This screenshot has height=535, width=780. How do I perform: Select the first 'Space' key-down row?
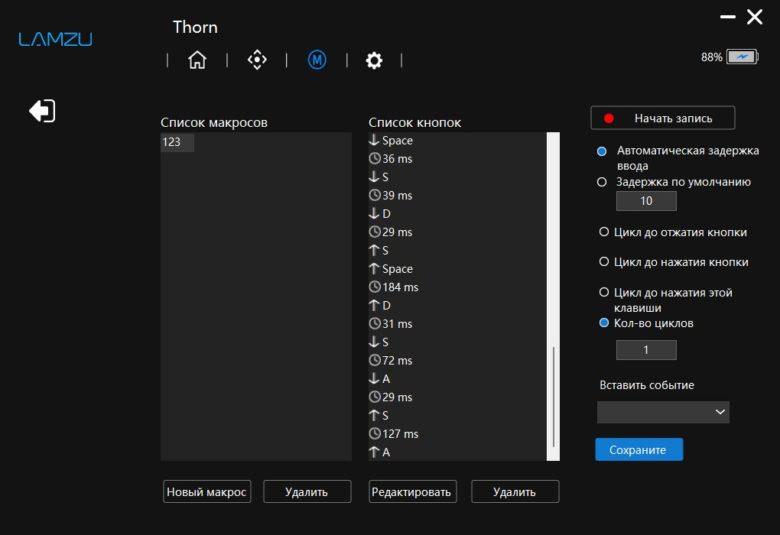(x=457, y=140)
